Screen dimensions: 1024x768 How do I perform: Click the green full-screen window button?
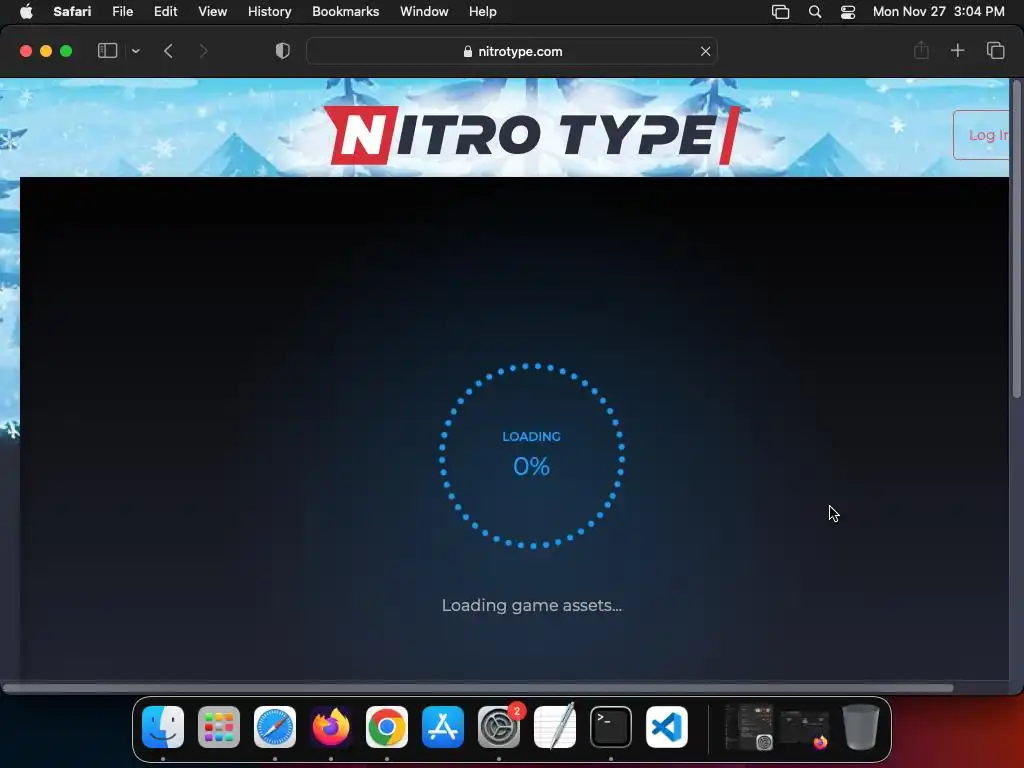66,51
